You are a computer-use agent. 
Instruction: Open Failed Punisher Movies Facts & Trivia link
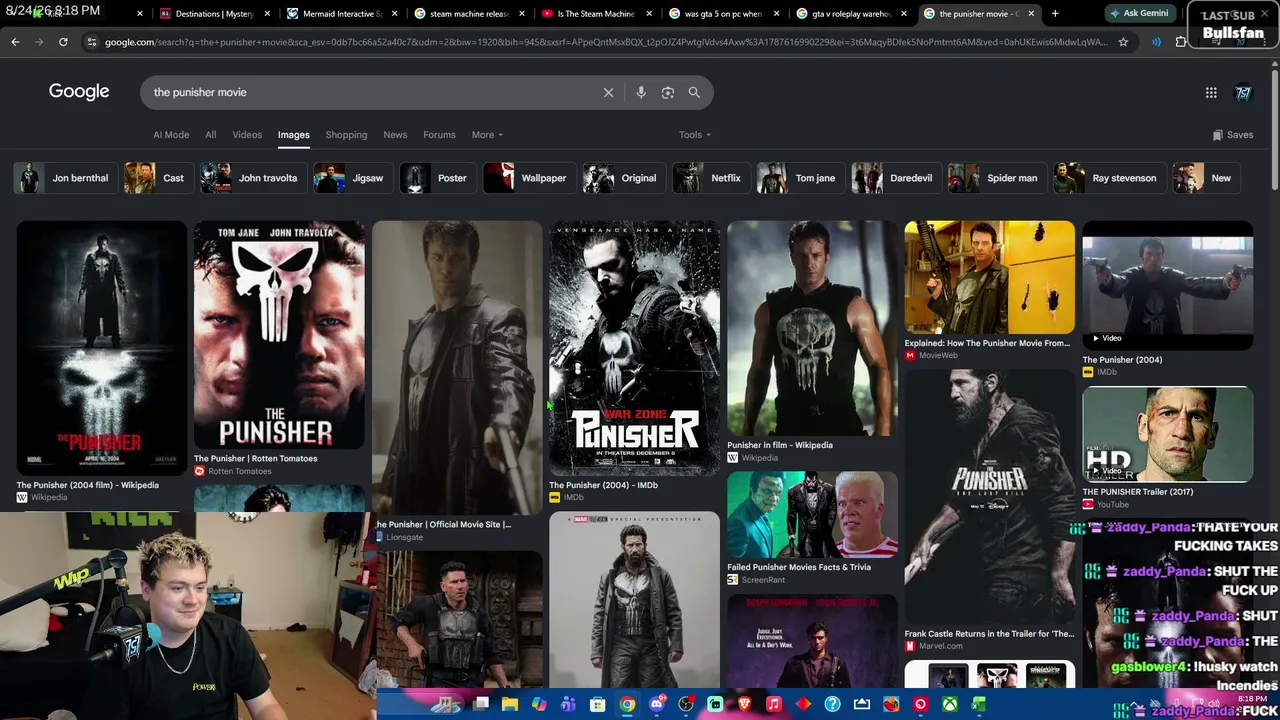point(799,567)
